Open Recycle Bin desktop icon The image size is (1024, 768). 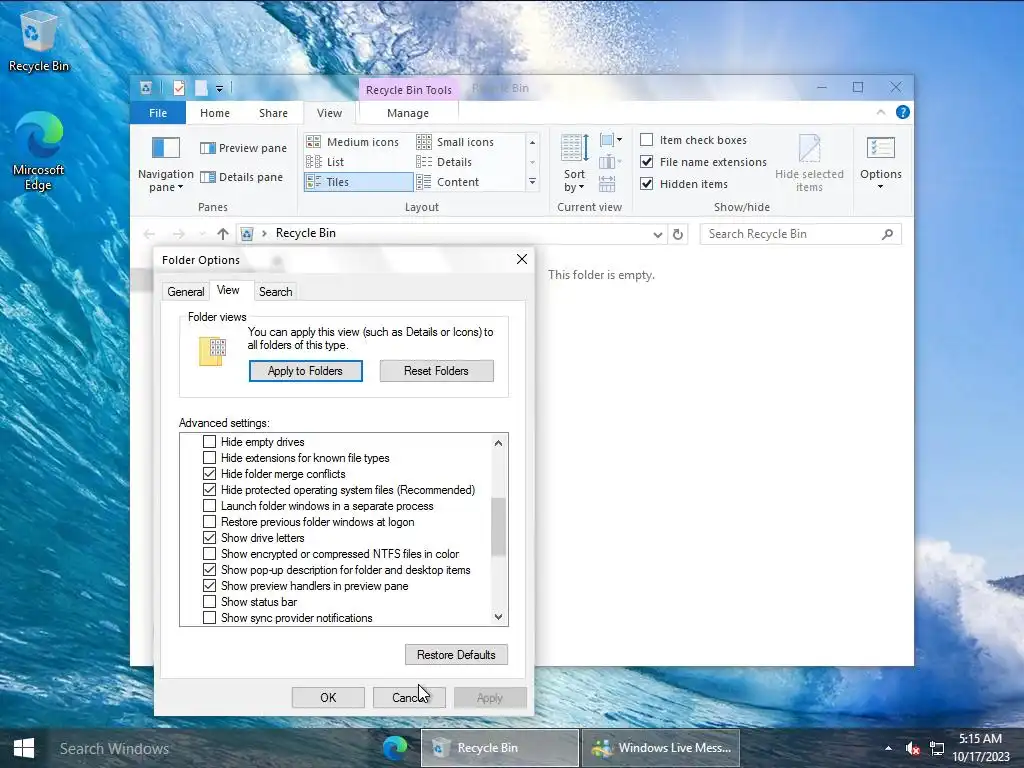point(39,40)
